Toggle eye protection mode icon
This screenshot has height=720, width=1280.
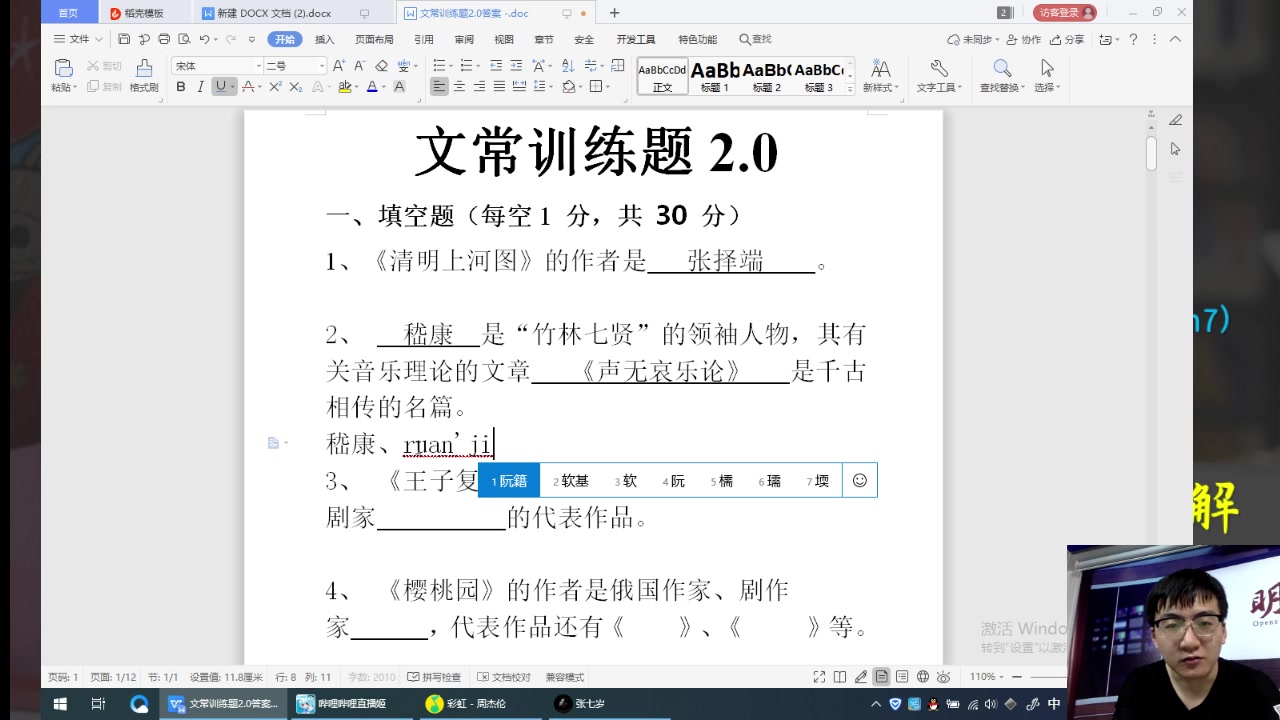943,677
